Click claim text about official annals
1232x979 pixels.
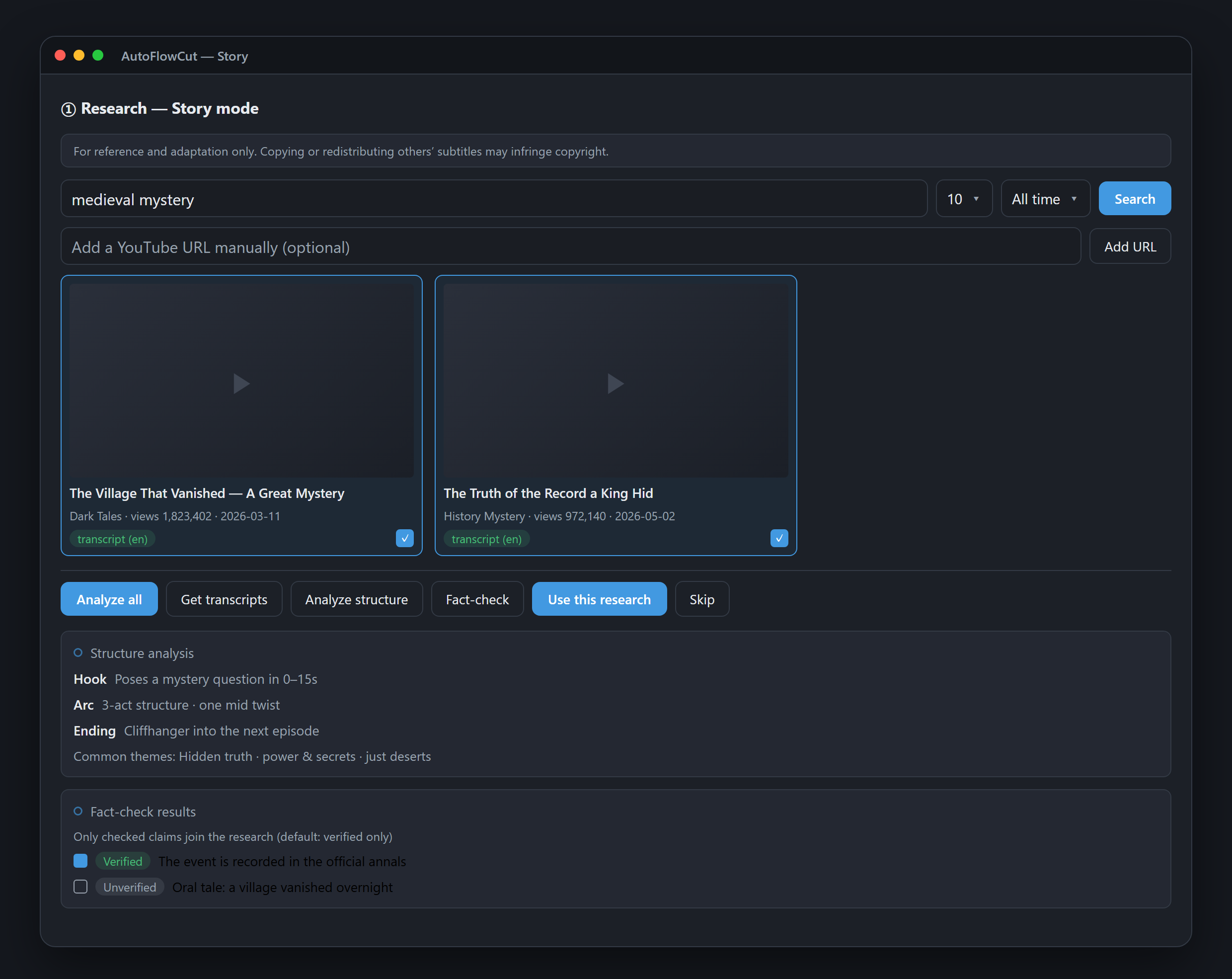point(282,861)
